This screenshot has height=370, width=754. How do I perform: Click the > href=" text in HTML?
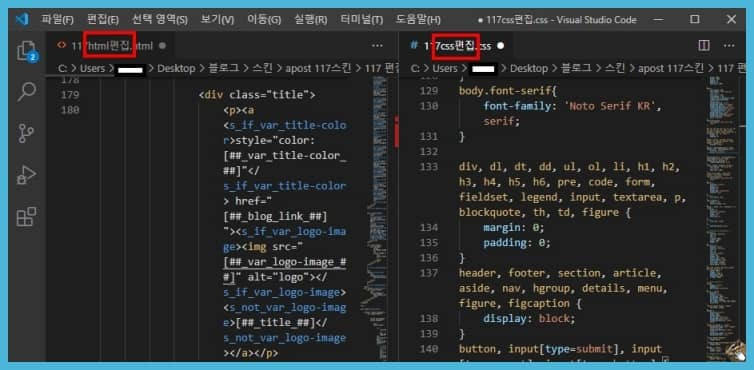click(249, 201)
